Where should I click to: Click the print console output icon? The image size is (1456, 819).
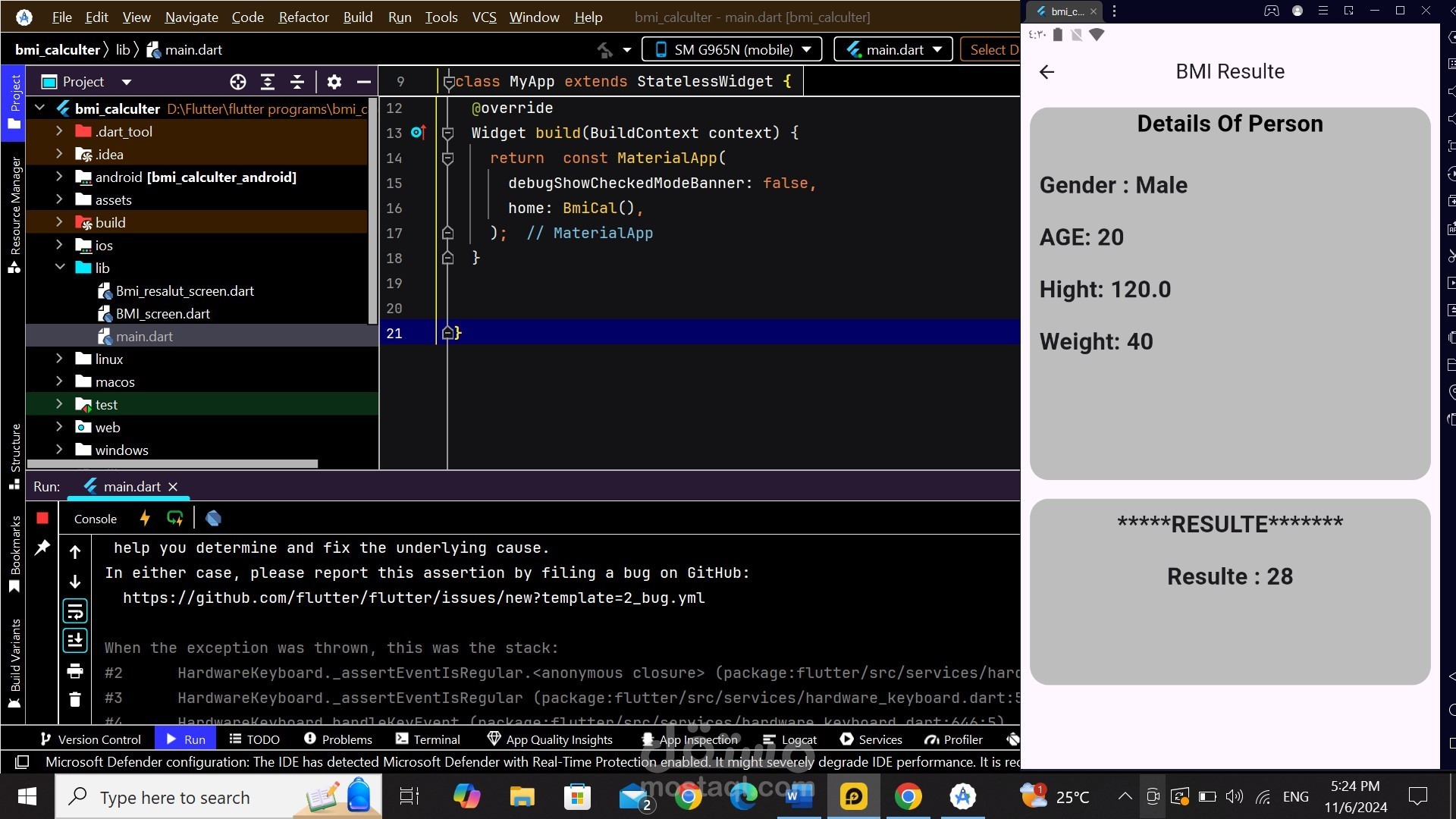(x=75, y=670)
